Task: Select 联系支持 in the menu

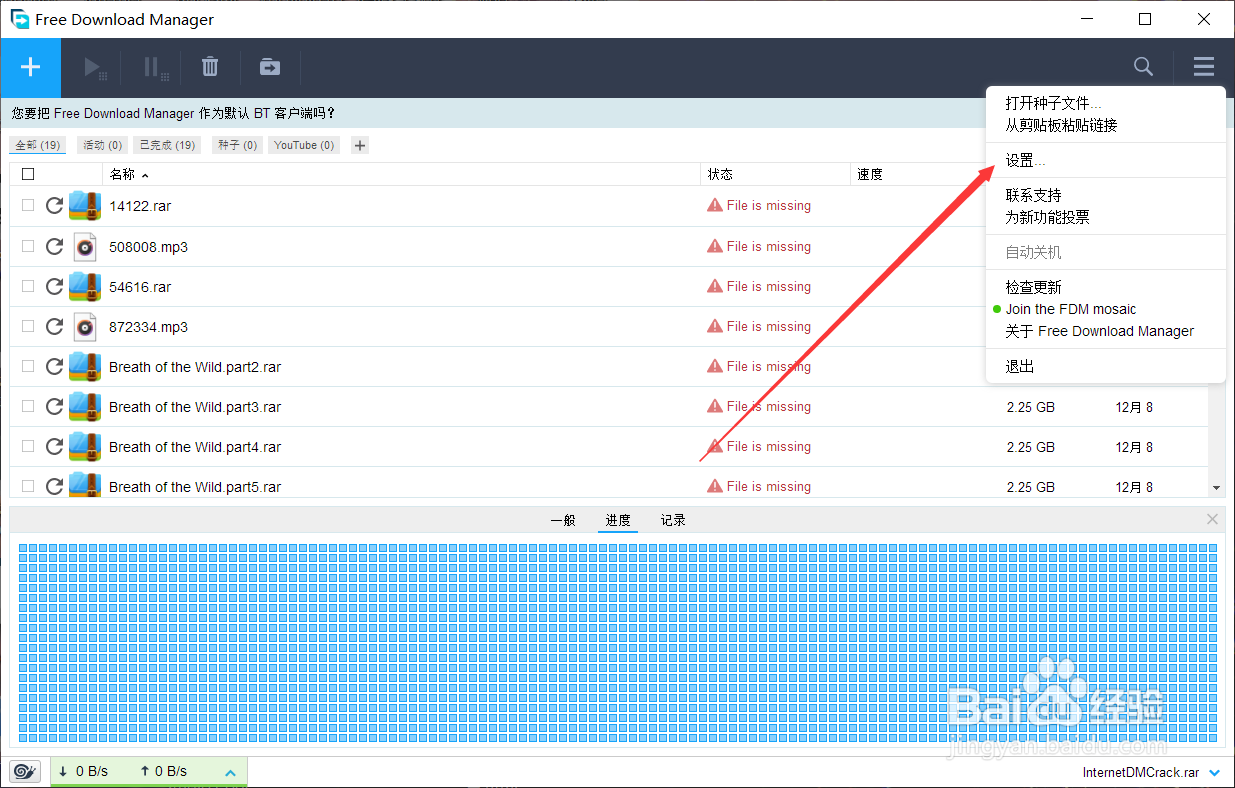Action: [x=1033, y=195]
